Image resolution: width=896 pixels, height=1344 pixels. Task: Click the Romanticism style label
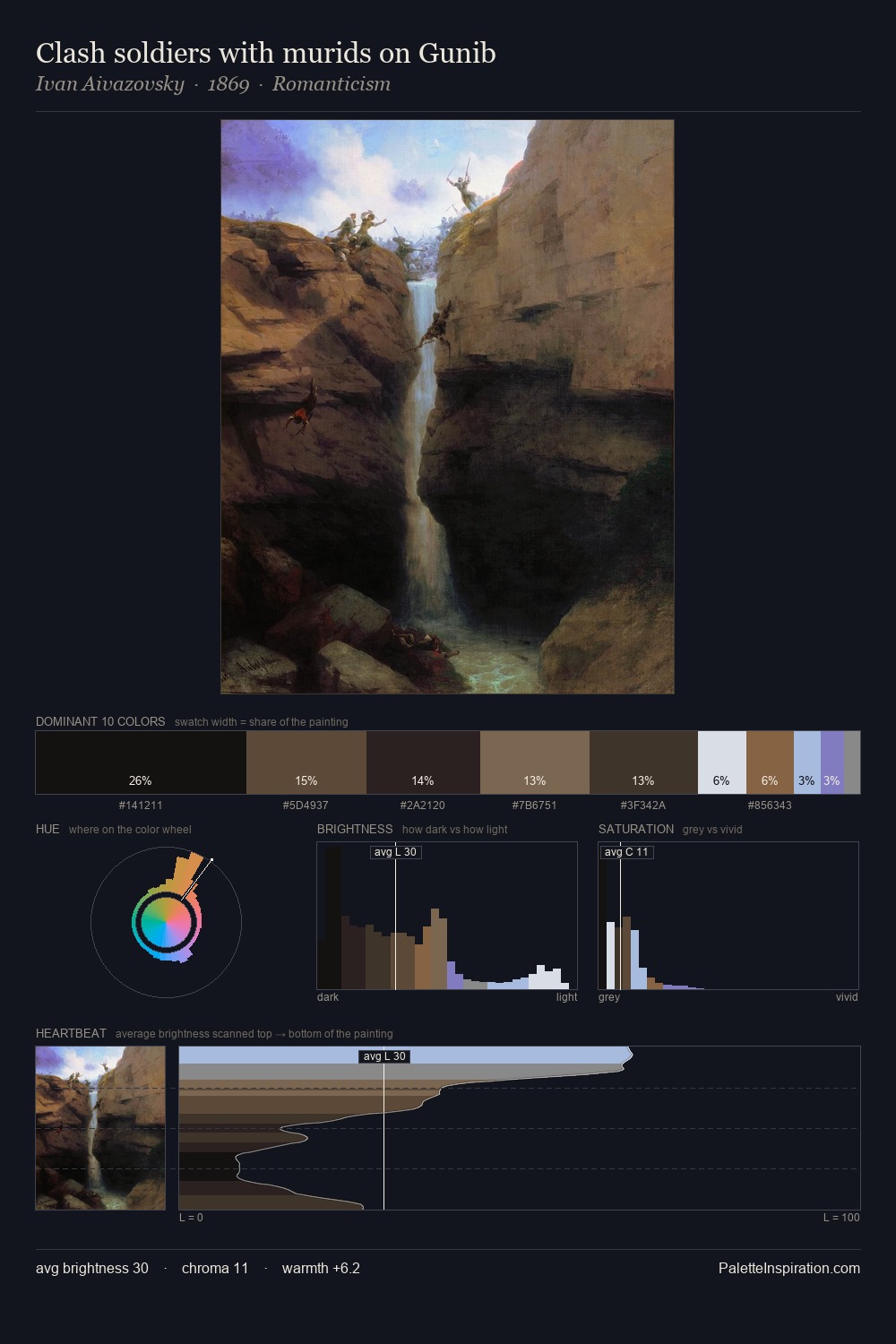tap(332, 84)
